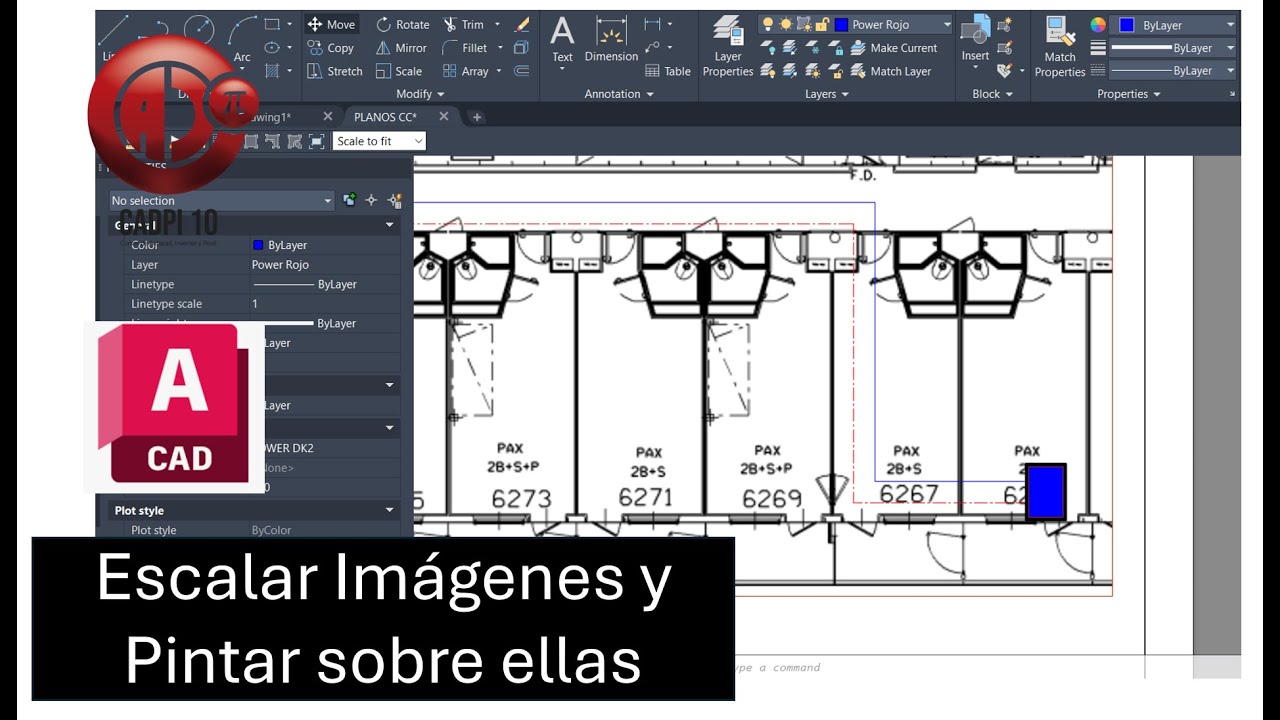Click the blue rectangle in the drawing
Viewport: 1280px width, 720px height.
click(1046, 492)
